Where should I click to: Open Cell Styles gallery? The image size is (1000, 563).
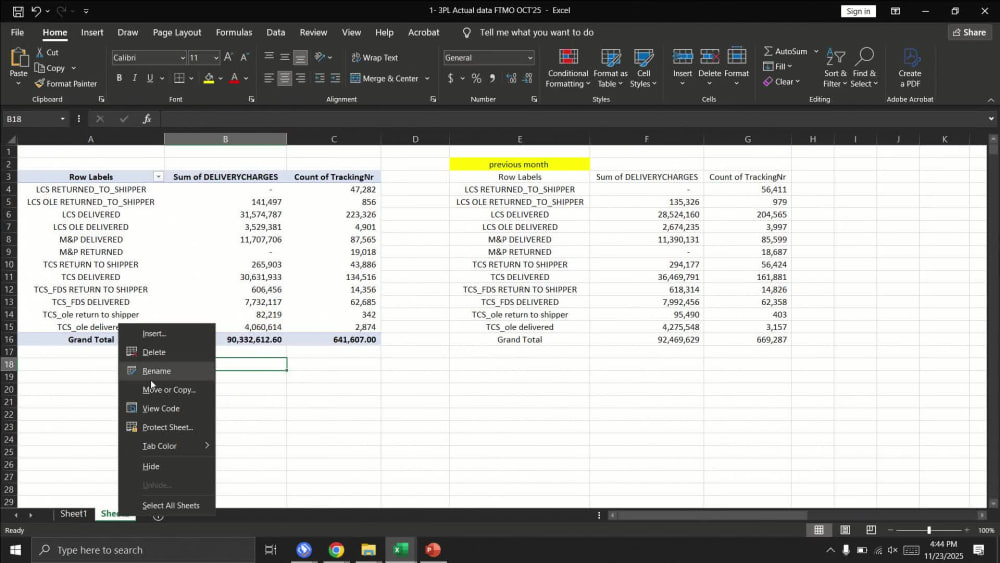[643, 68]
